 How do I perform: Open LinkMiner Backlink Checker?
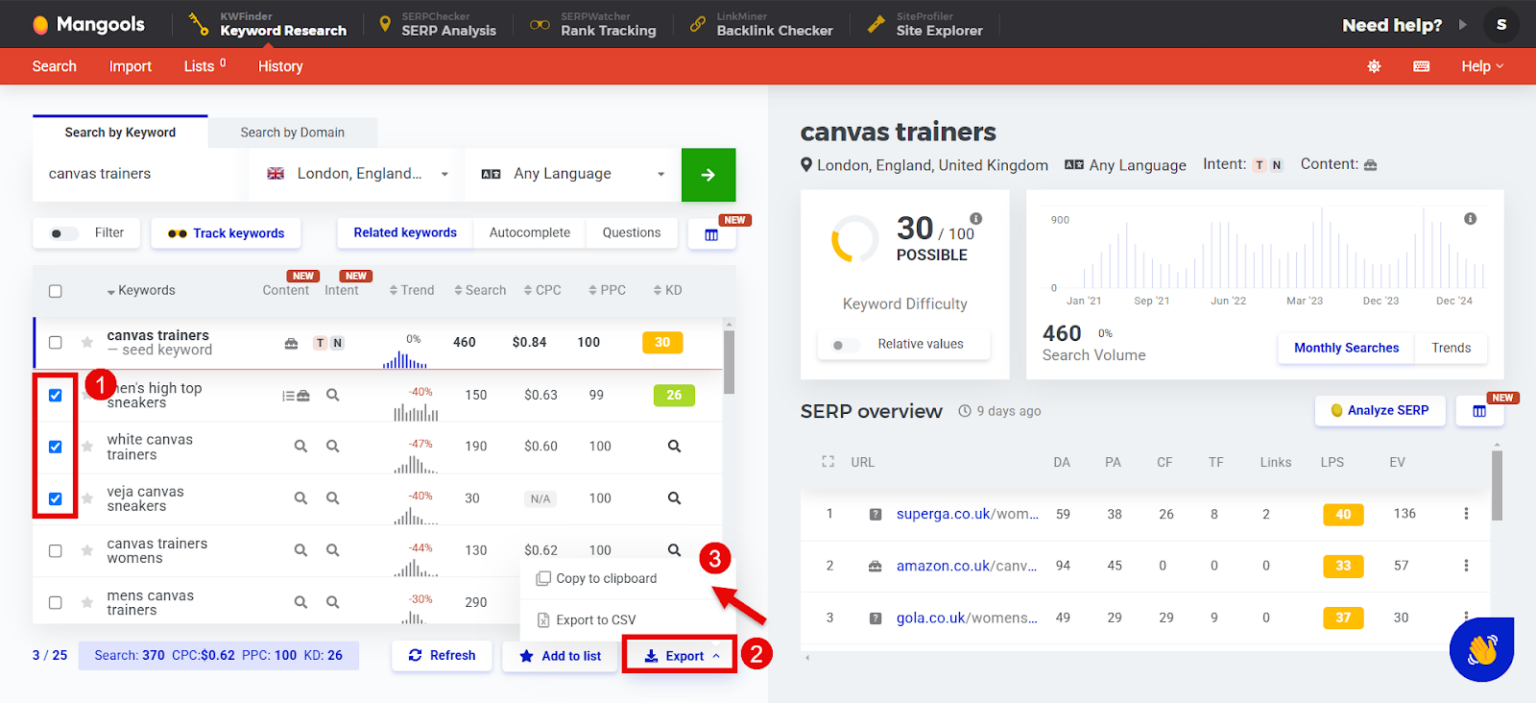pyautogui.click(x=763, y=24)
